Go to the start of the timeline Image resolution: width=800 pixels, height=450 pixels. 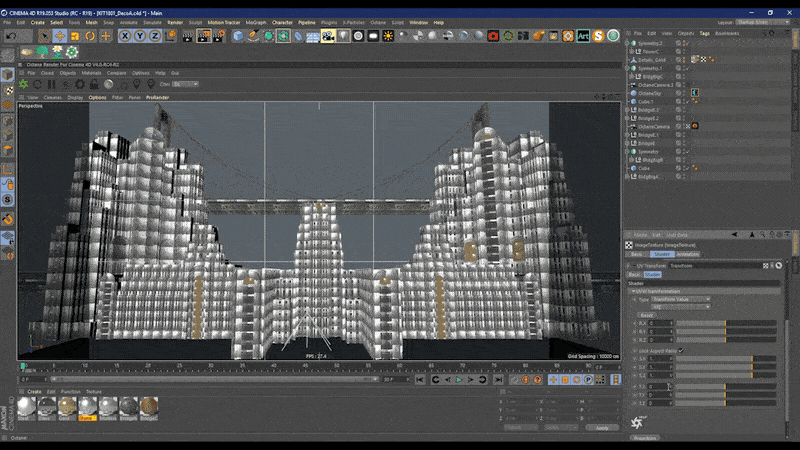tap(419, 380)
